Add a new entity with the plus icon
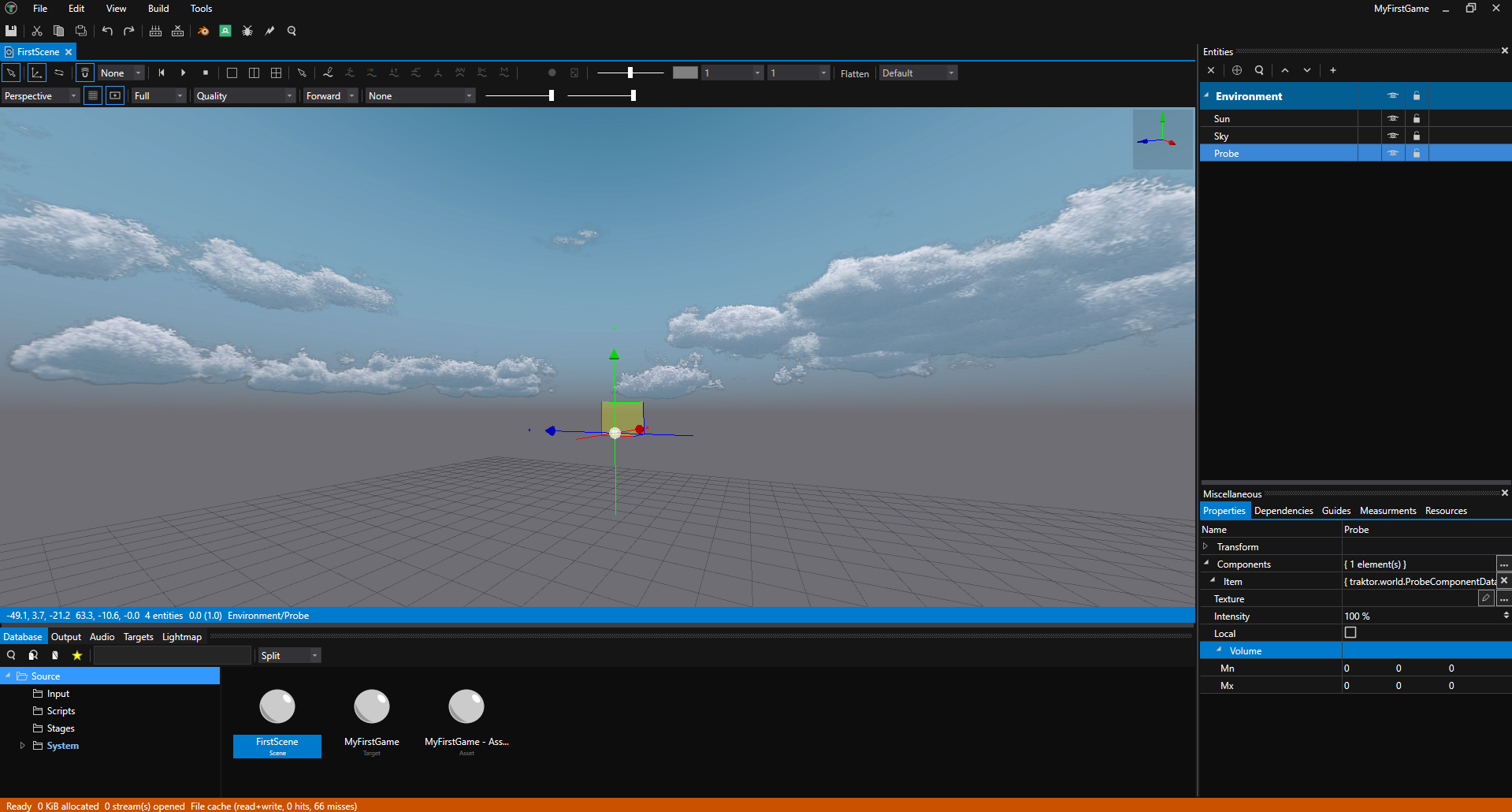1512x812 pixels. pyautogui.click(x=1332, y=70)
